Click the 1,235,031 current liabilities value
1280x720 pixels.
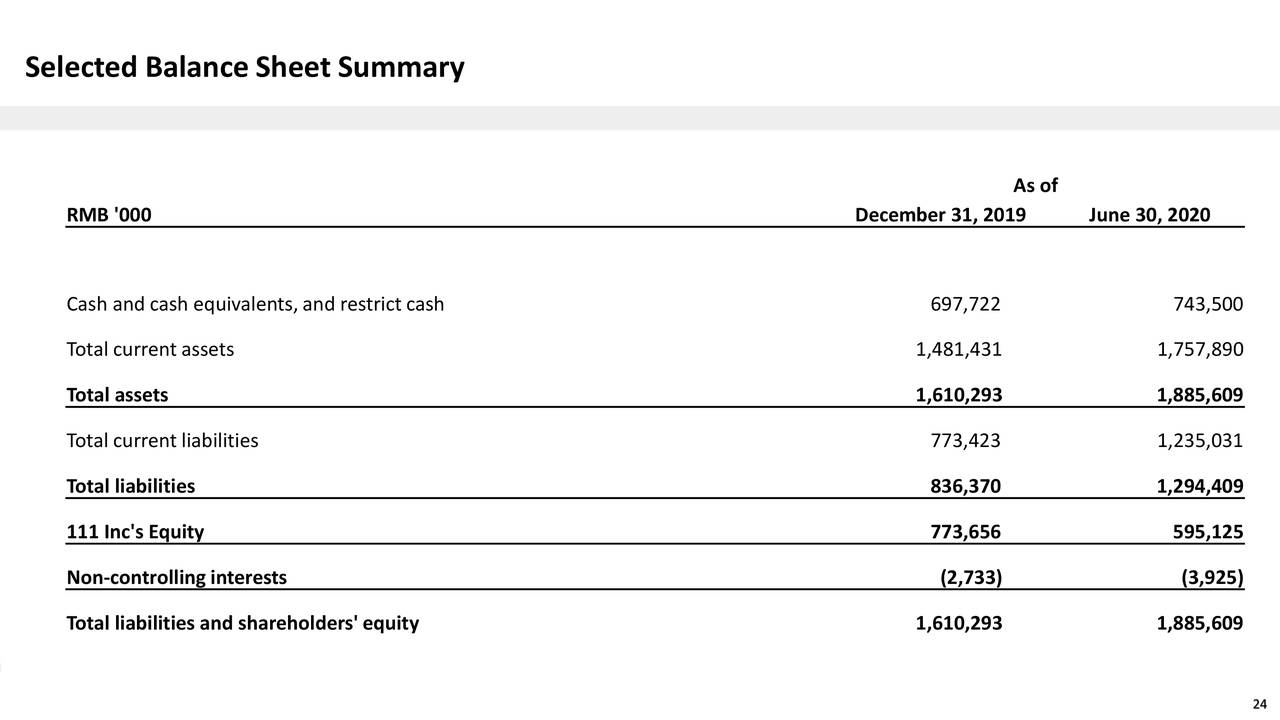point(1200,440)
